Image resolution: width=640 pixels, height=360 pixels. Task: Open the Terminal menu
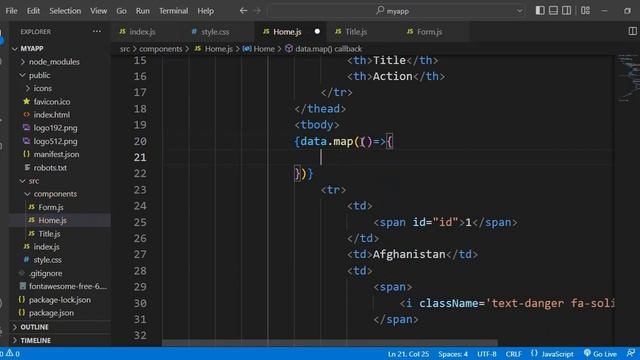tap(173, 11)
